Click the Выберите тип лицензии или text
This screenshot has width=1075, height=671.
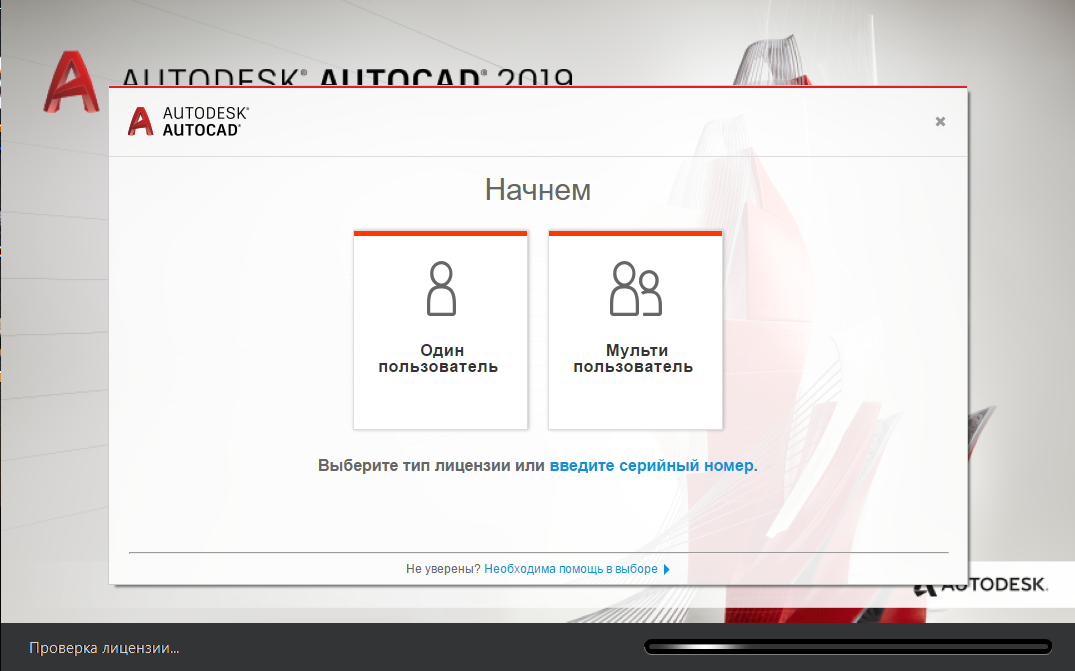431,465
